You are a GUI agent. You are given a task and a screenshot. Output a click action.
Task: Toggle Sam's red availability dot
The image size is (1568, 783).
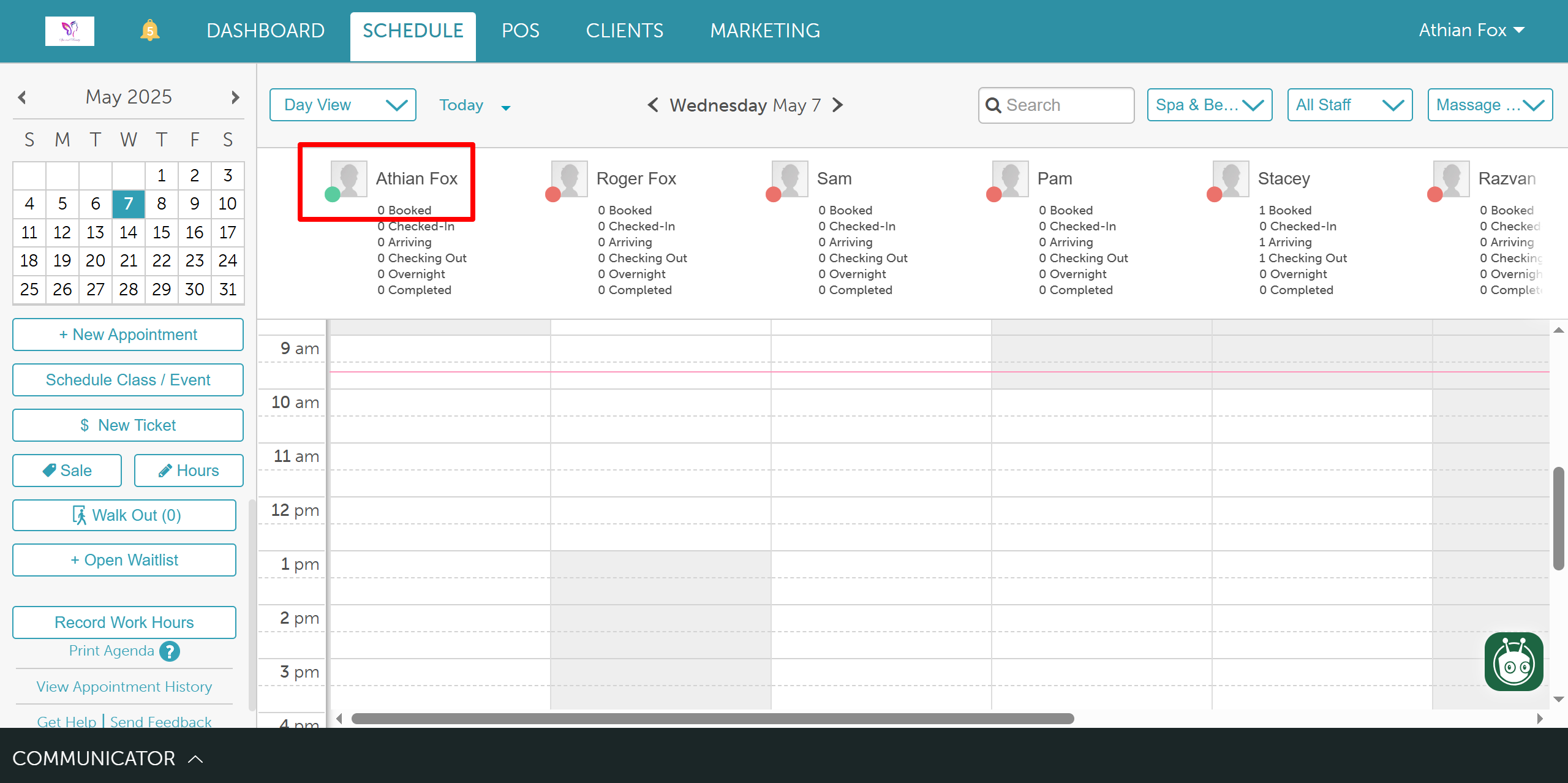pyautogui.click(x=773, y=195)
